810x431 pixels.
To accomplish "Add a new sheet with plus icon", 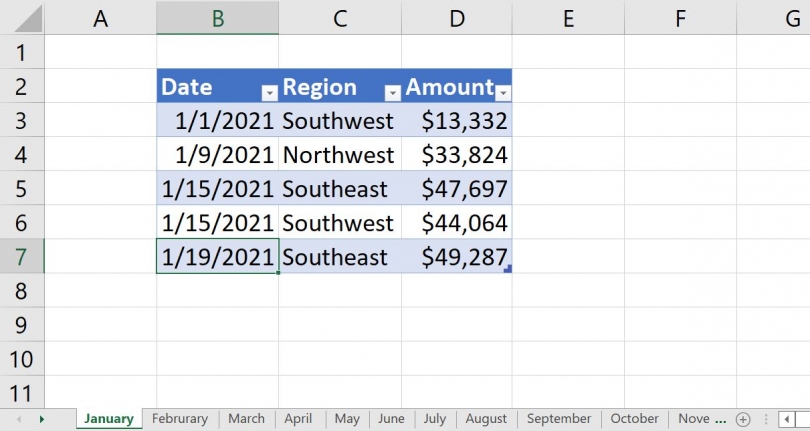I will pos(743,419).
